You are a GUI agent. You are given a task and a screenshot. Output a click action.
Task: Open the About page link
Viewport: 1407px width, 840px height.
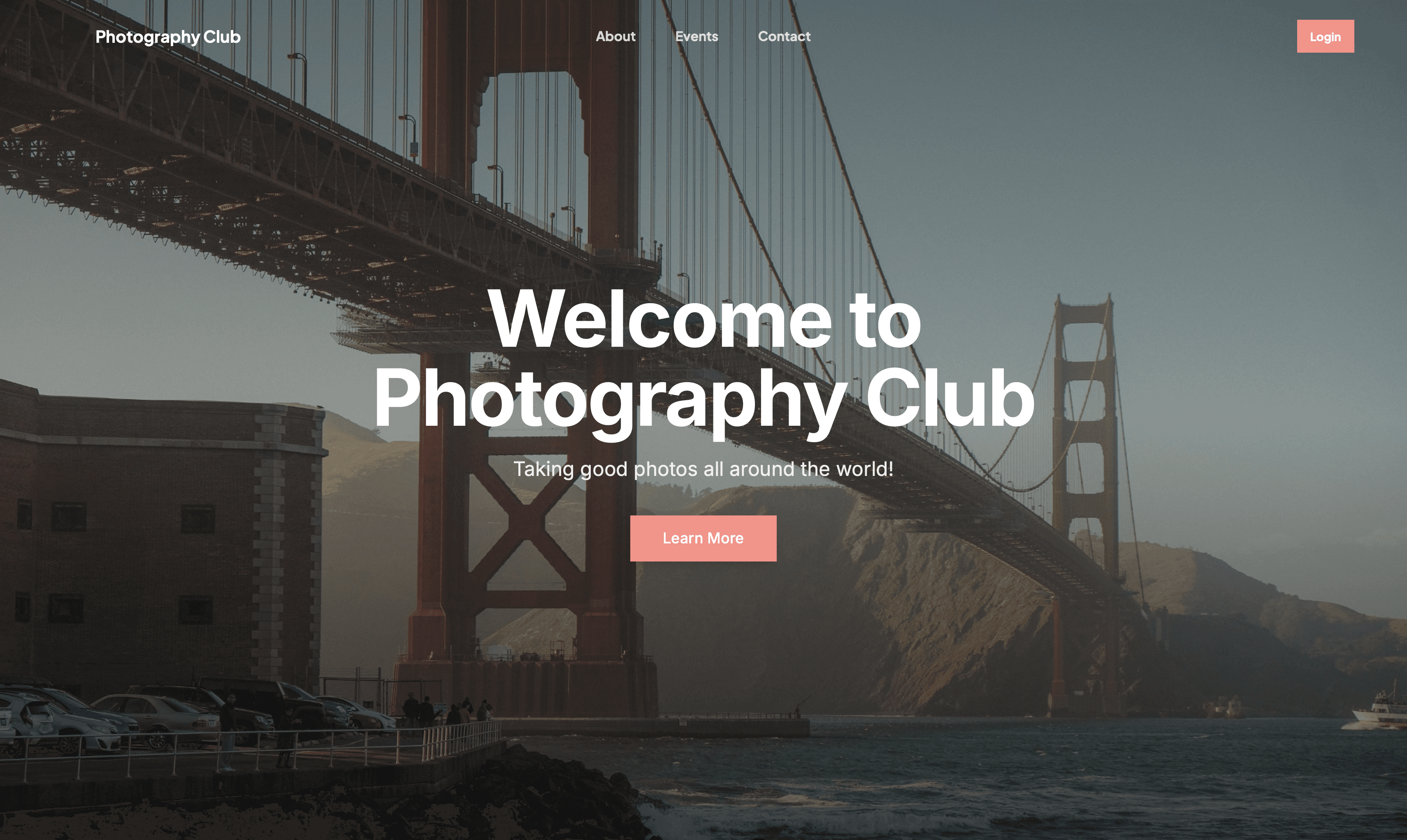(615, 36)
